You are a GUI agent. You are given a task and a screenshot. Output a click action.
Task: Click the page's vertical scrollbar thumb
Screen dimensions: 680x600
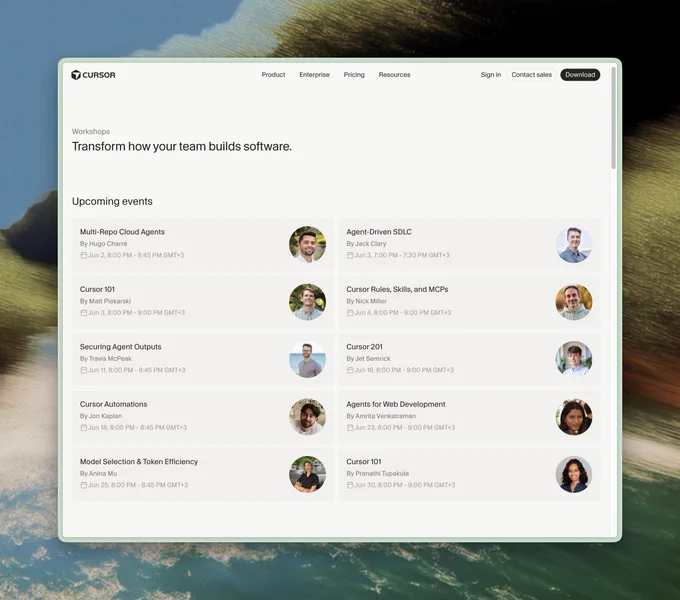[613, 117]
